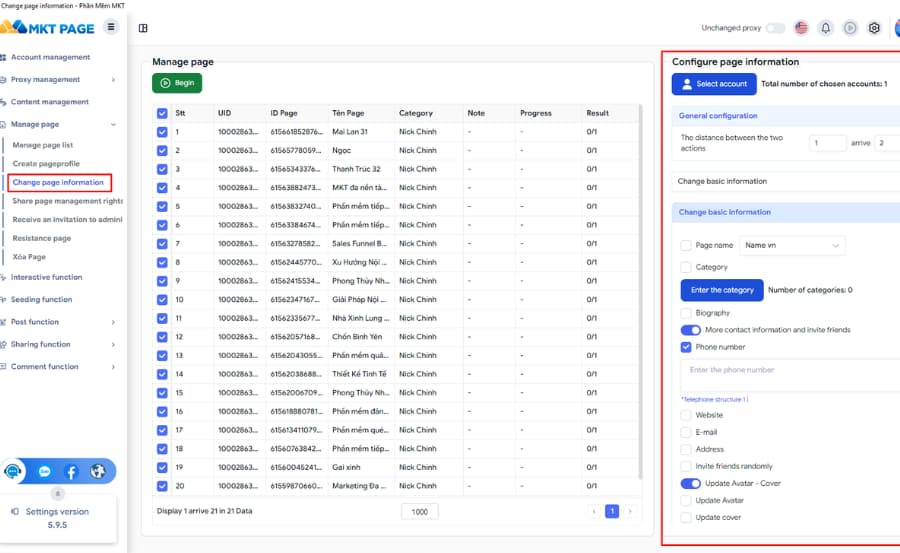Open Resistance page menu item
The height and width of the screenshot is (553, 900).
41,238
